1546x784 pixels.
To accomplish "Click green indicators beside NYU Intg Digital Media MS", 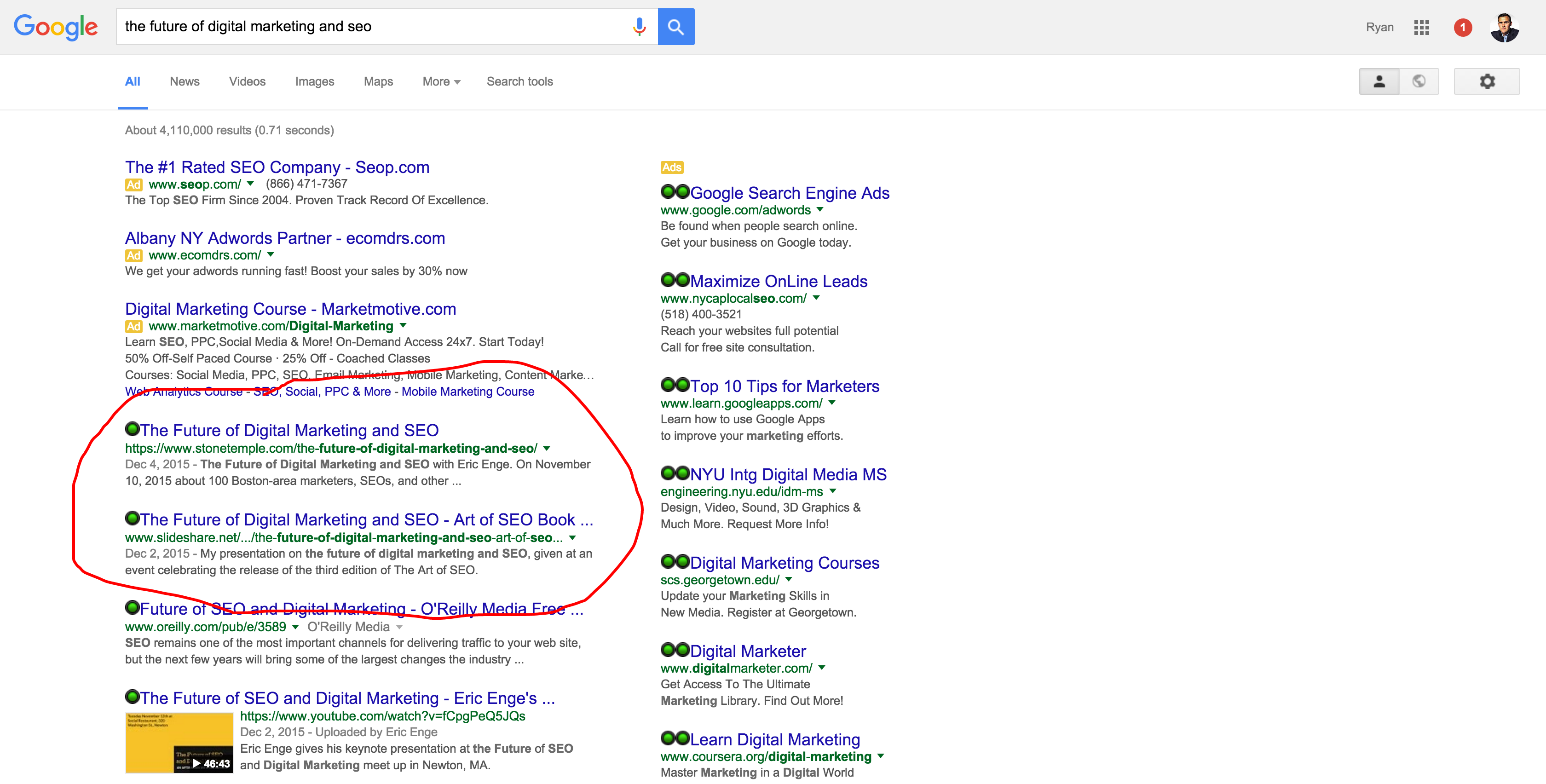I will (x=675, y=473).
